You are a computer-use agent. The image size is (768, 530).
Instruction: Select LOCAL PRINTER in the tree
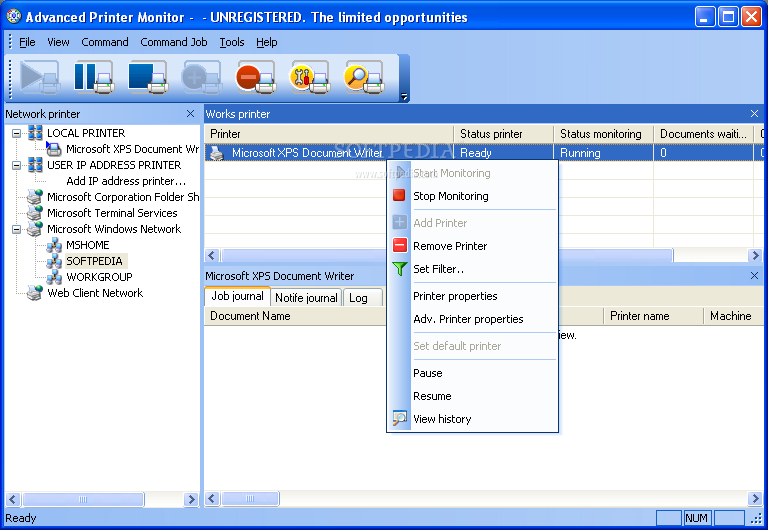86,133
